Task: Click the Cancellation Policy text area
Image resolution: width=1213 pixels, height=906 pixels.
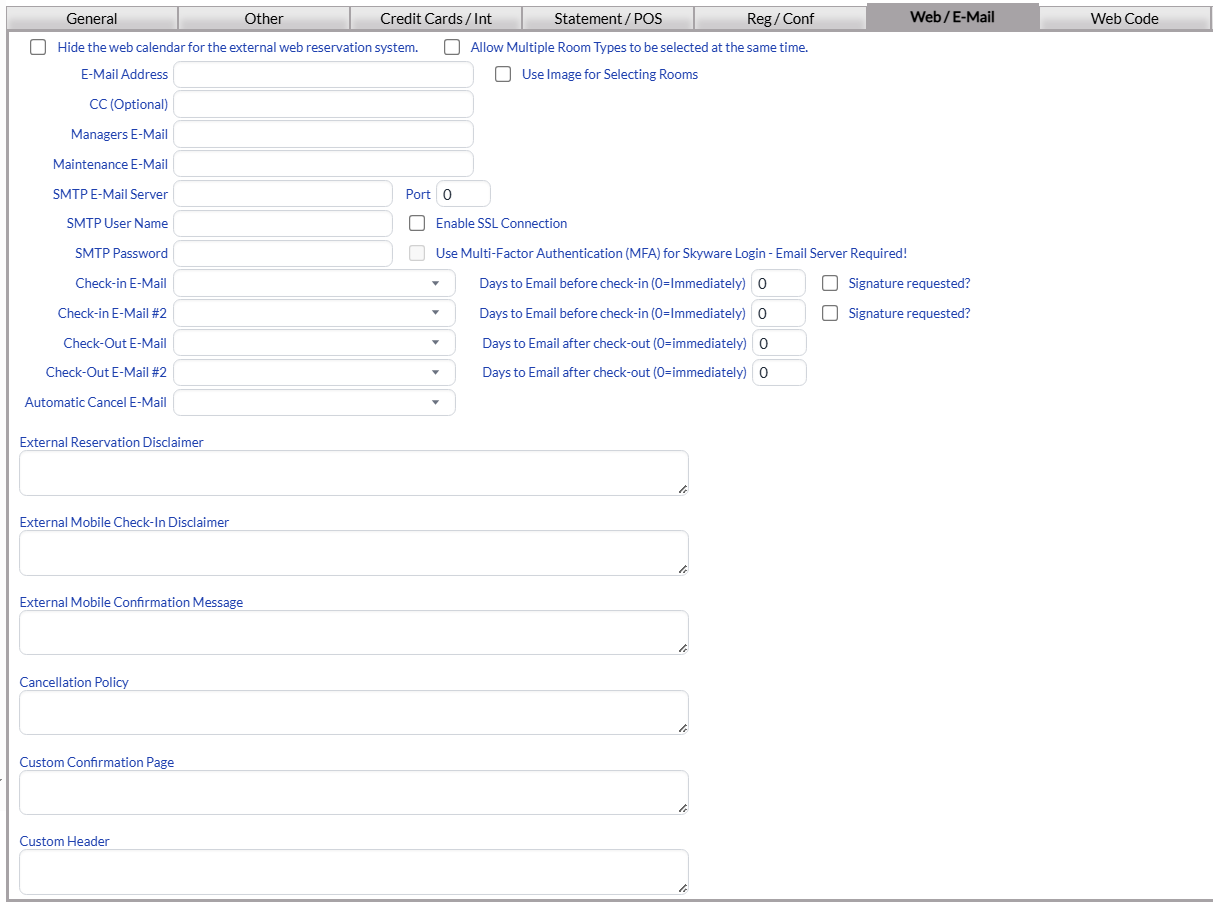Action: 353,712
